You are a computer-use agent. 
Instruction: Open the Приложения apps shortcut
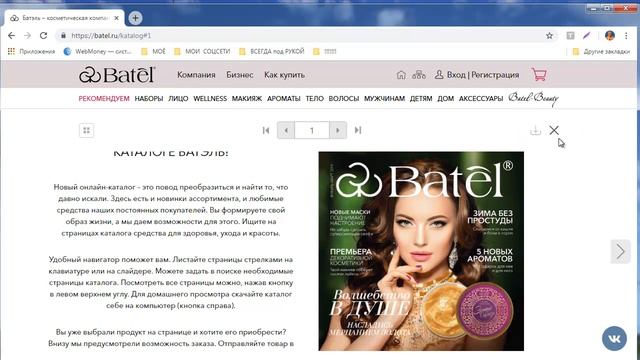coord(31,51)
